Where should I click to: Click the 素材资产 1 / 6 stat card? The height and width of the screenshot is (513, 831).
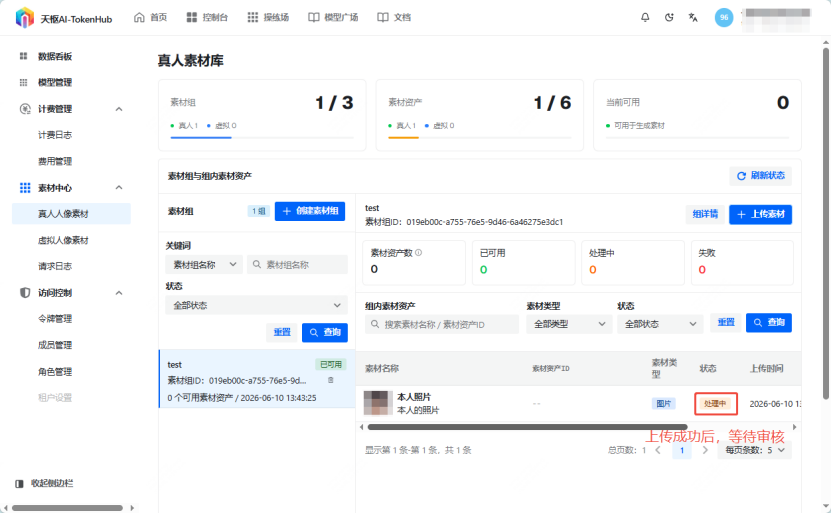pos(480,115)
